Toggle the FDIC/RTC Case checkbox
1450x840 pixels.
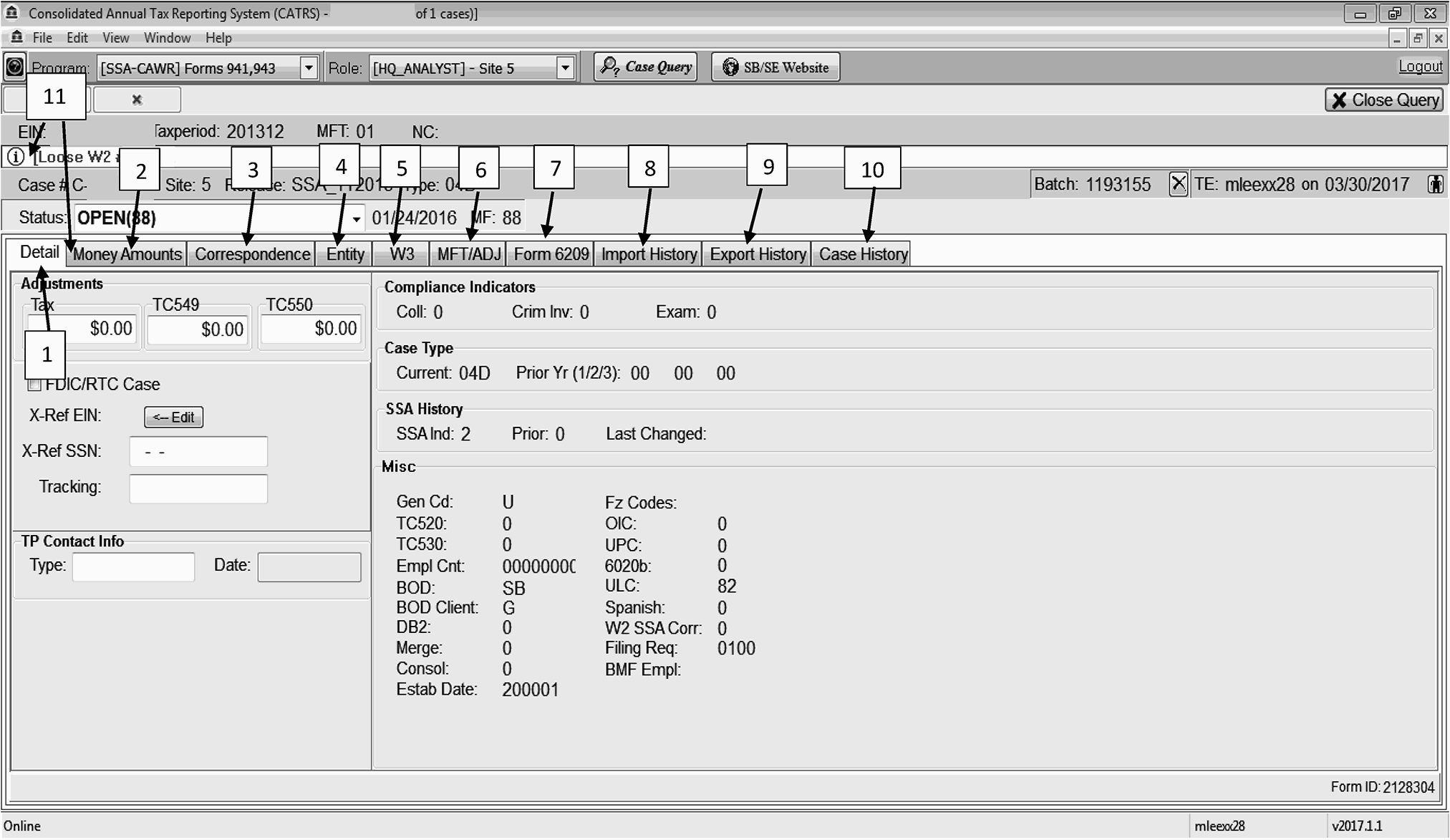[34, 385]
